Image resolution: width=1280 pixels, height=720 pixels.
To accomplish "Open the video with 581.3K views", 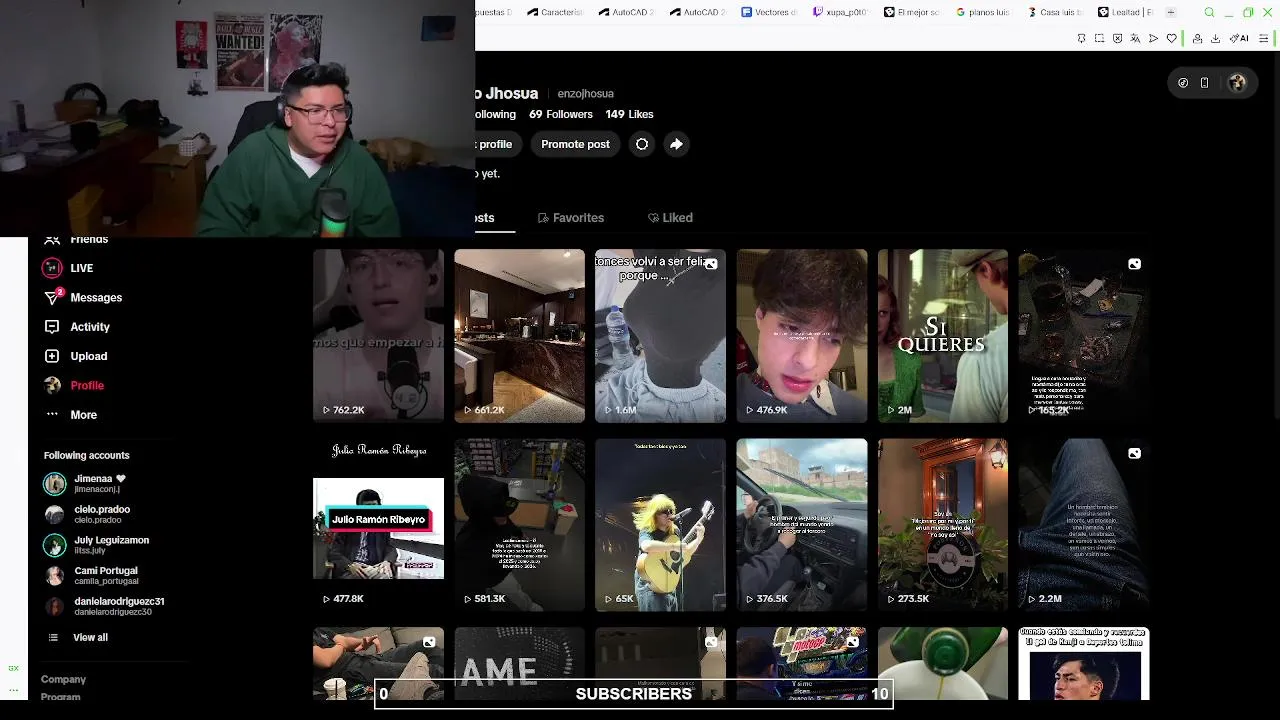I will pos(519,525).
